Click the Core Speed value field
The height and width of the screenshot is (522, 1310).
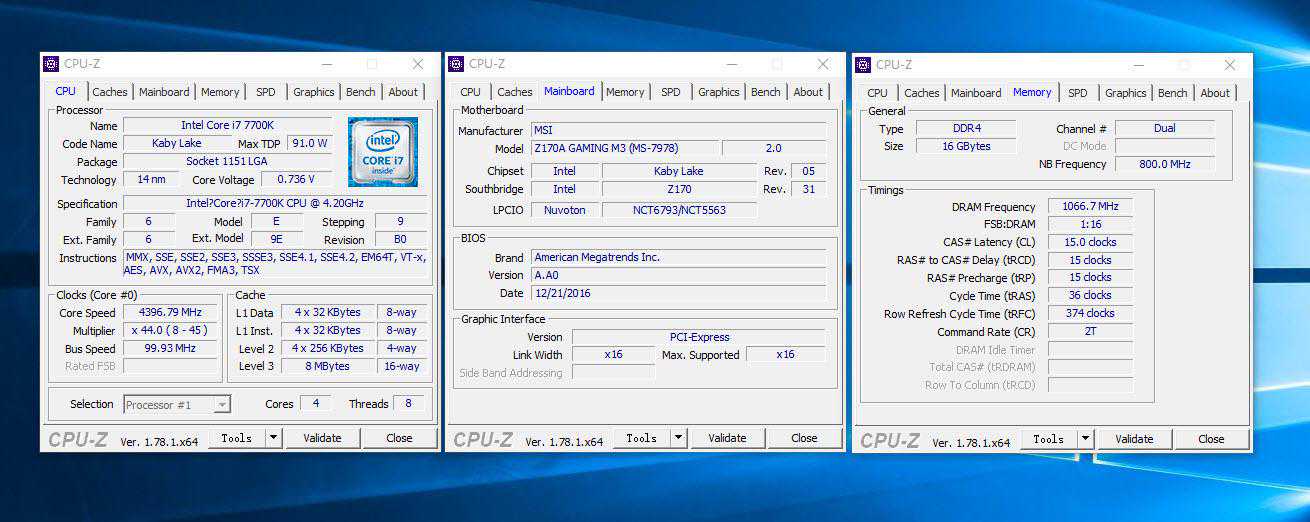pos(170,312)
